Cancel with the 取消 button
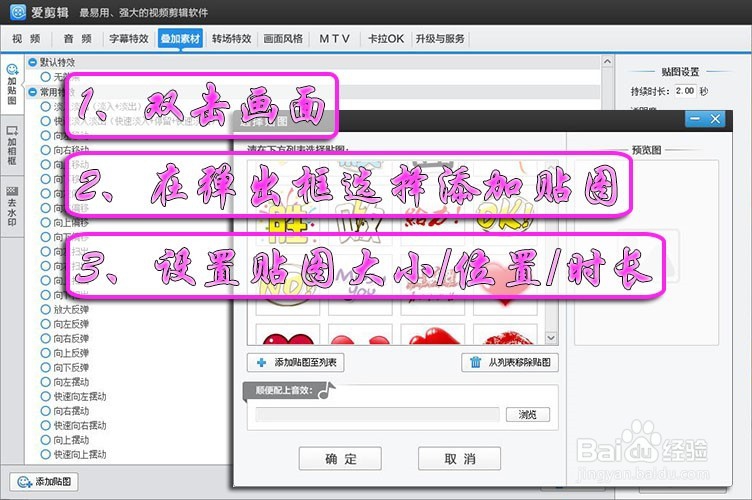 tap(459, 459)
